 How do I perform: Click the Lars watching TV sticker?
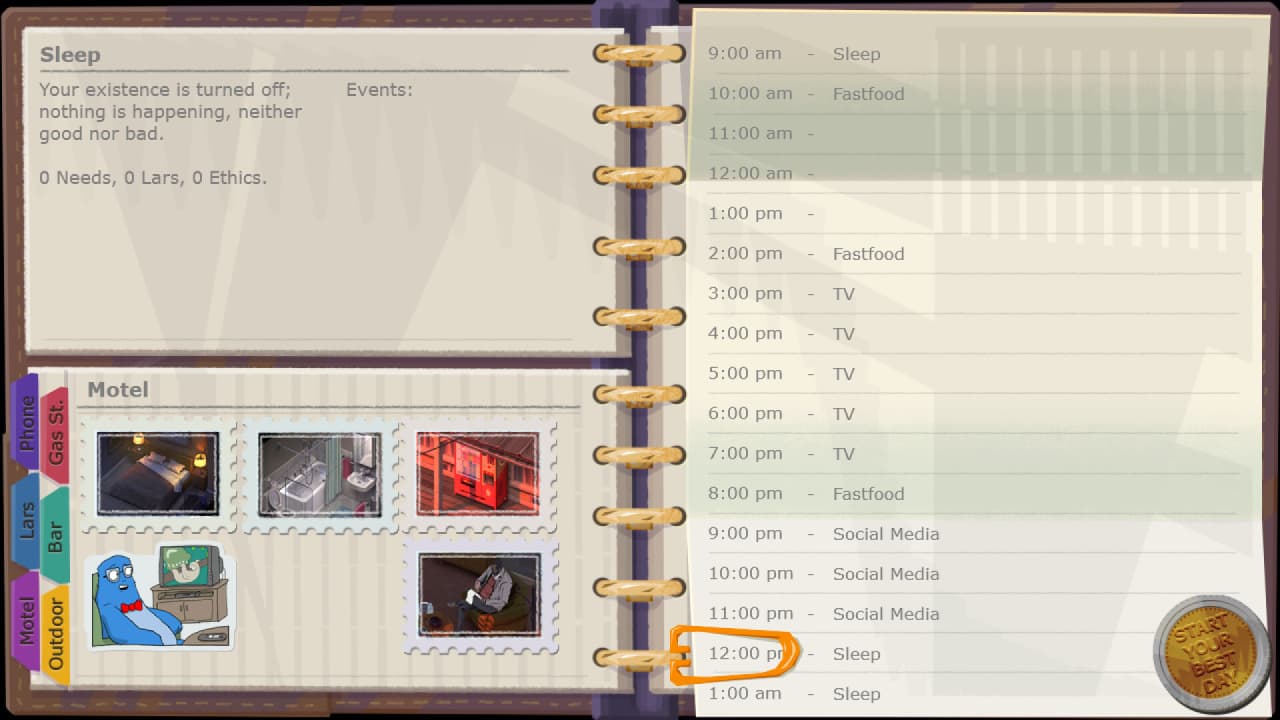(158, 598)
